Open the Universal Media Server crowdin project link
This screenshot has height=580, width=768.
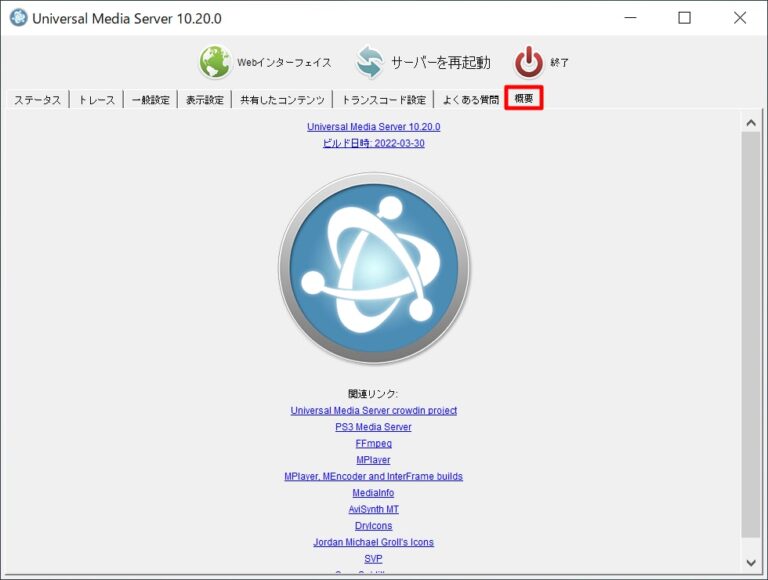click(374, 411)
